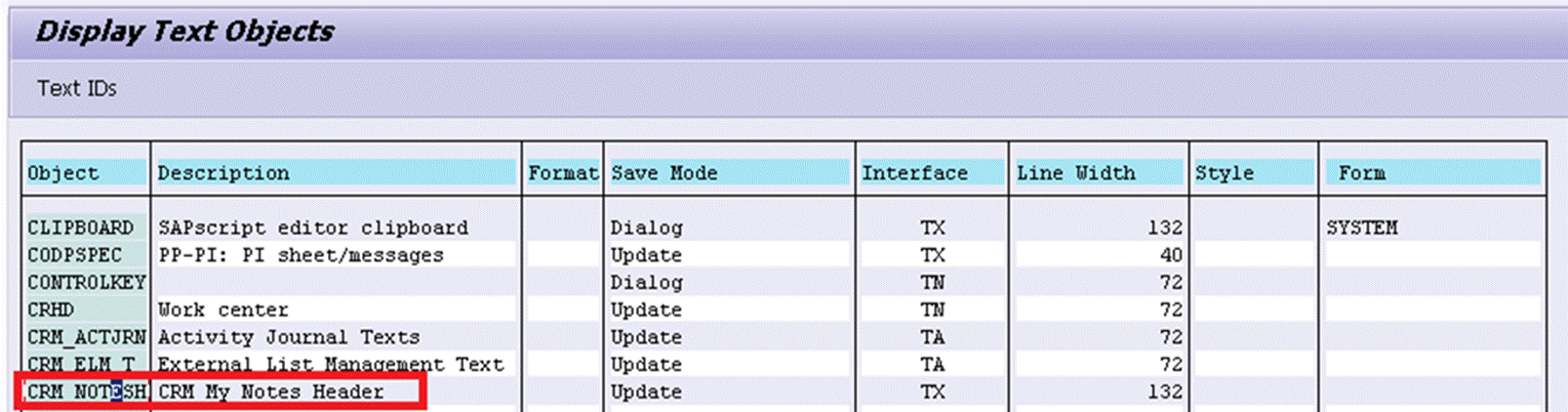Select the Format column header
Viewport: 1568px width, 412px height.
pyautogui.click(x=563, y=173)
